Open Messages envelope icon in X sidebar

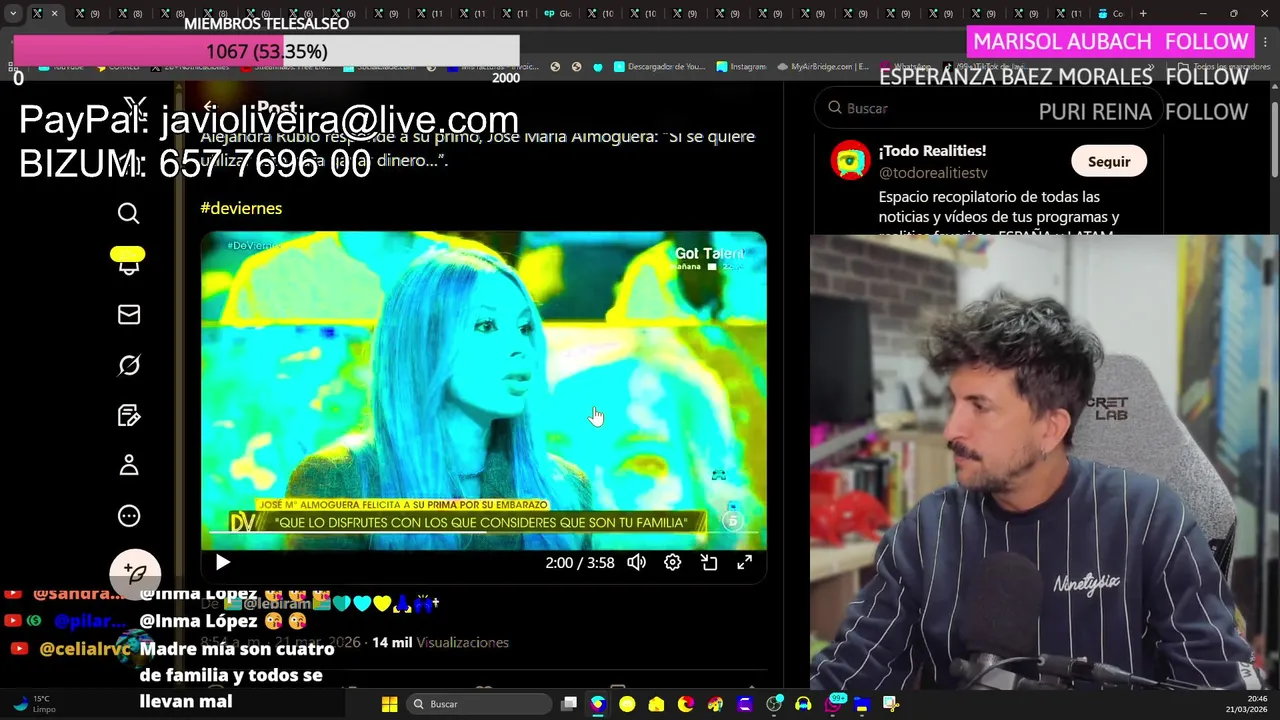128,314
